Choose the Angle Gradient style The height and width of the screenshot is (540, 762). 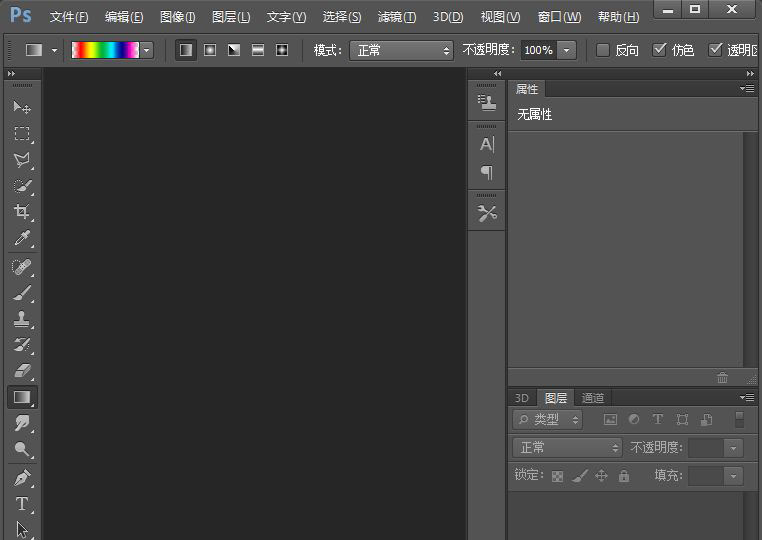234,50
